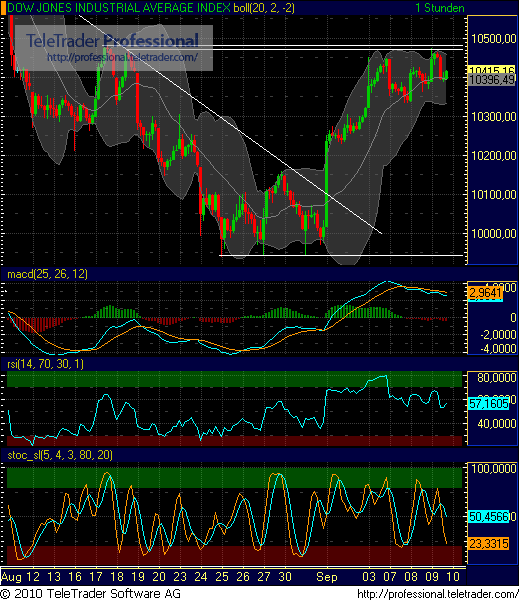The image size is (519, 603).
Task: Click the stoc_sl(5, 4, 3, 80, 20) panel label
Action: (x=60, y=455)
